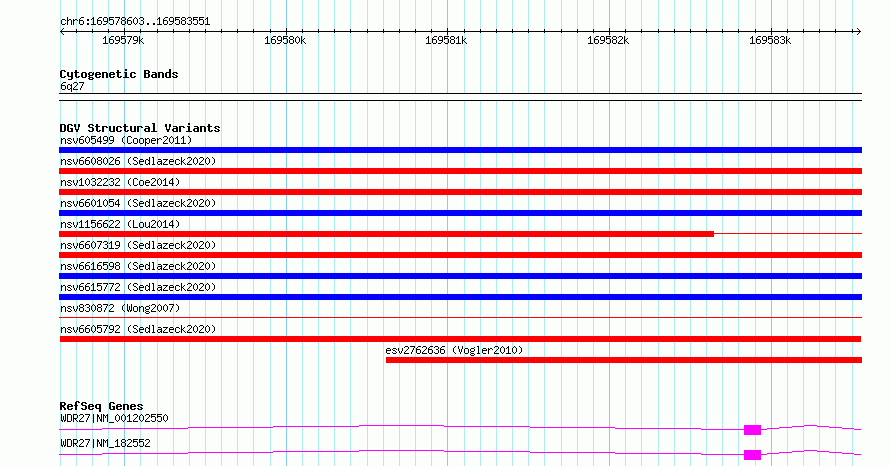Click the left arrow of the ruler
Image resolution: width=890 pixels, height=466 pixels.
click(62, 32)
